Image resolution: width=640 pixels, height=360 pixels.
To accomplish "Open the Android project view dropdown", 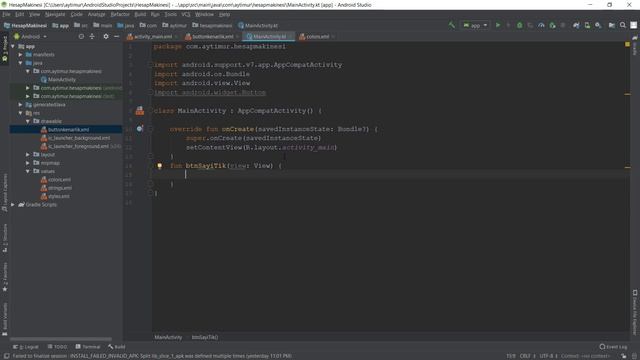I will 31,37.
